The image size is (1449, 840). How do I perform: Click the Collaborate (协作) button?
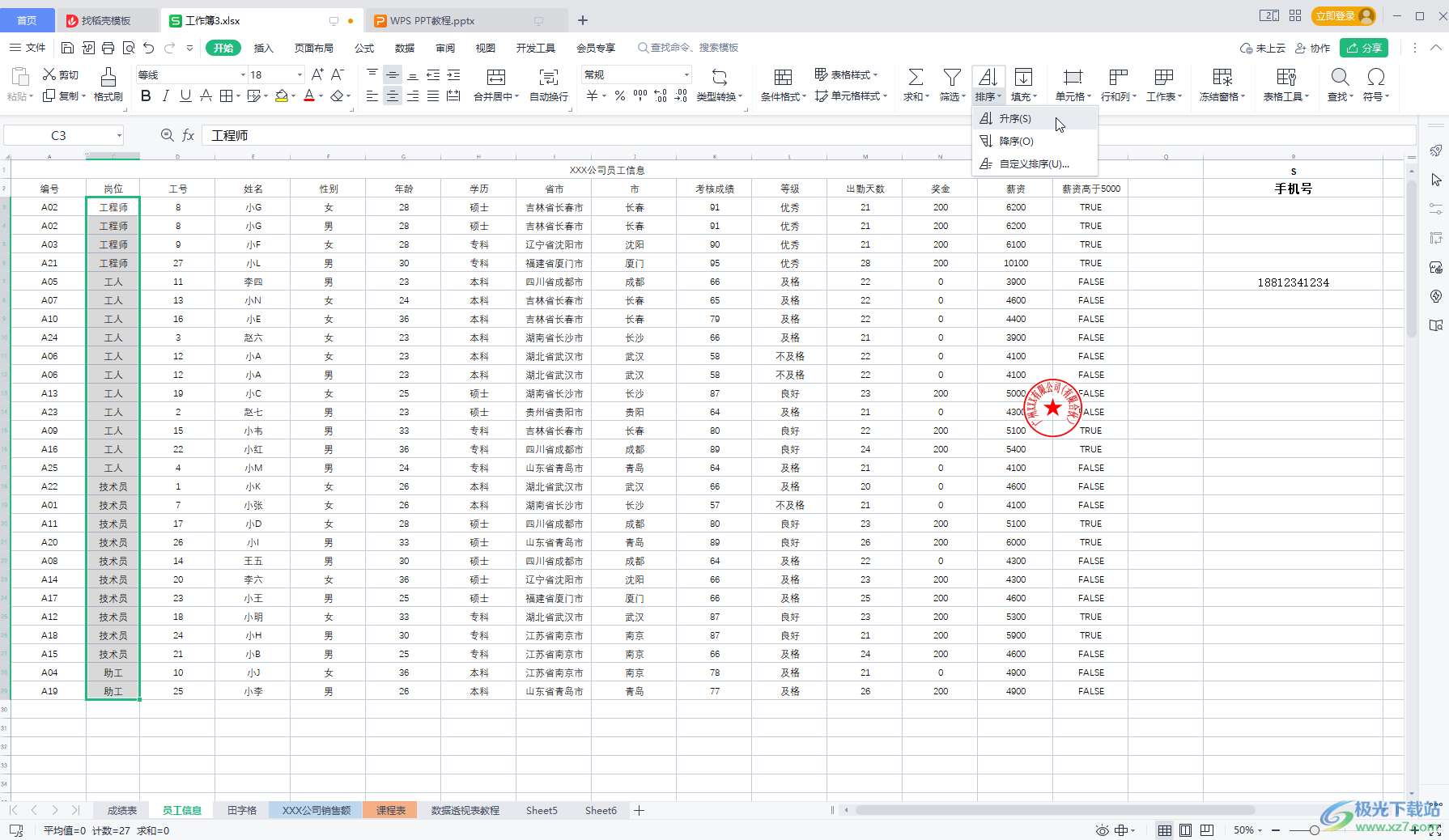click(1313, 48)
